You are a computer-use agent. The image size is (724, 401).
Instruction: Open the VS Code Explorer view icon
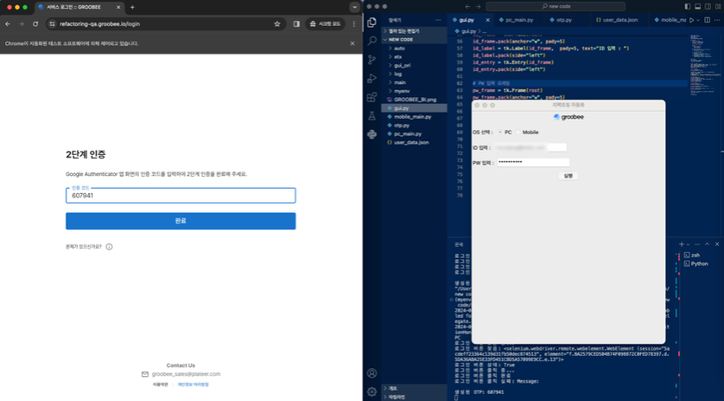tap(372, 22)
